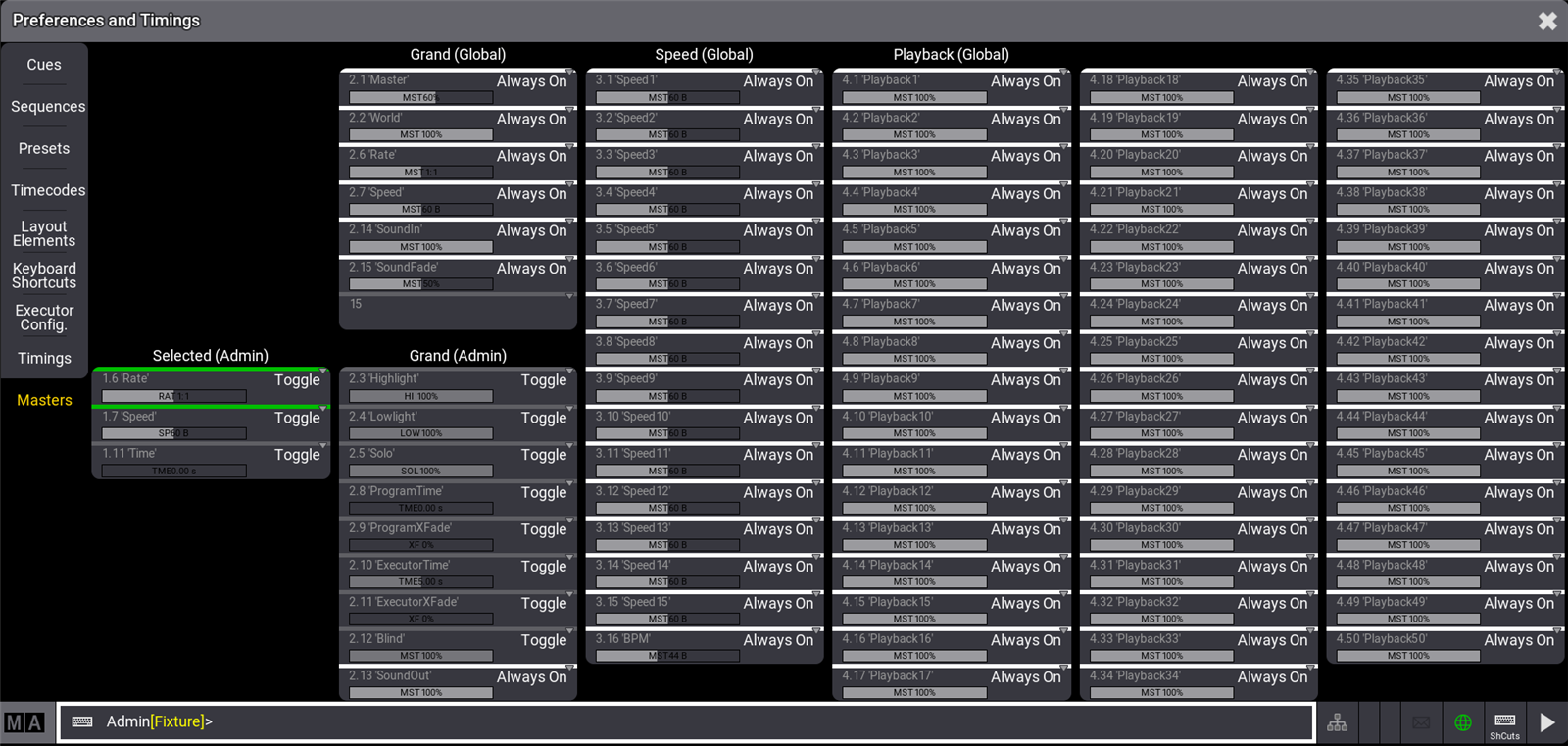Screen dimensions: 1568x746
Task: Click the green globe icon
Action: [x=1462, y=723]
